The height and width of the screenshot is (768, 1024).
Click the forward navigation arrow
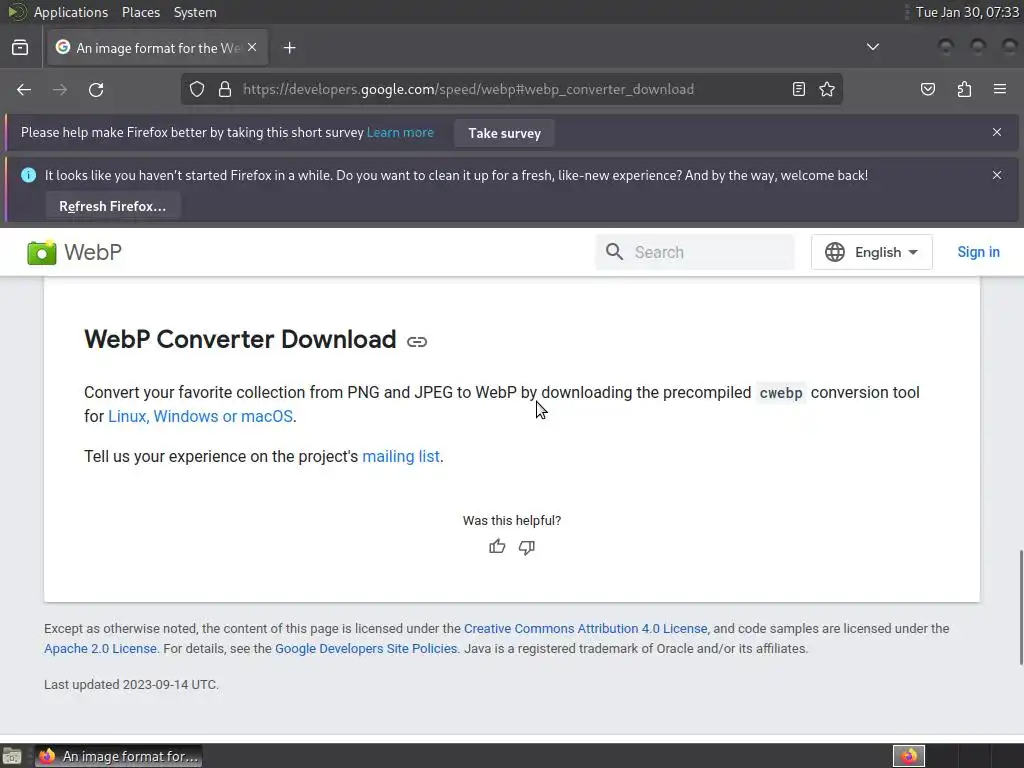[60, 89]
